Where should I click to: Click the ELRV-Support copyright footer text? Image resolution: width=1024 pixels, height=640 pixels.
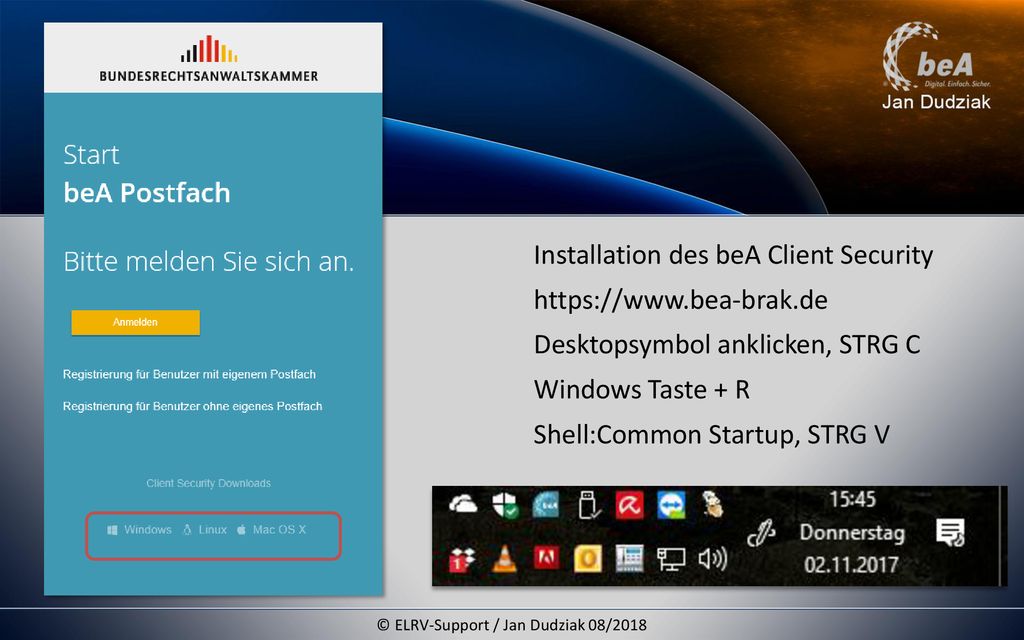point(511,625)
